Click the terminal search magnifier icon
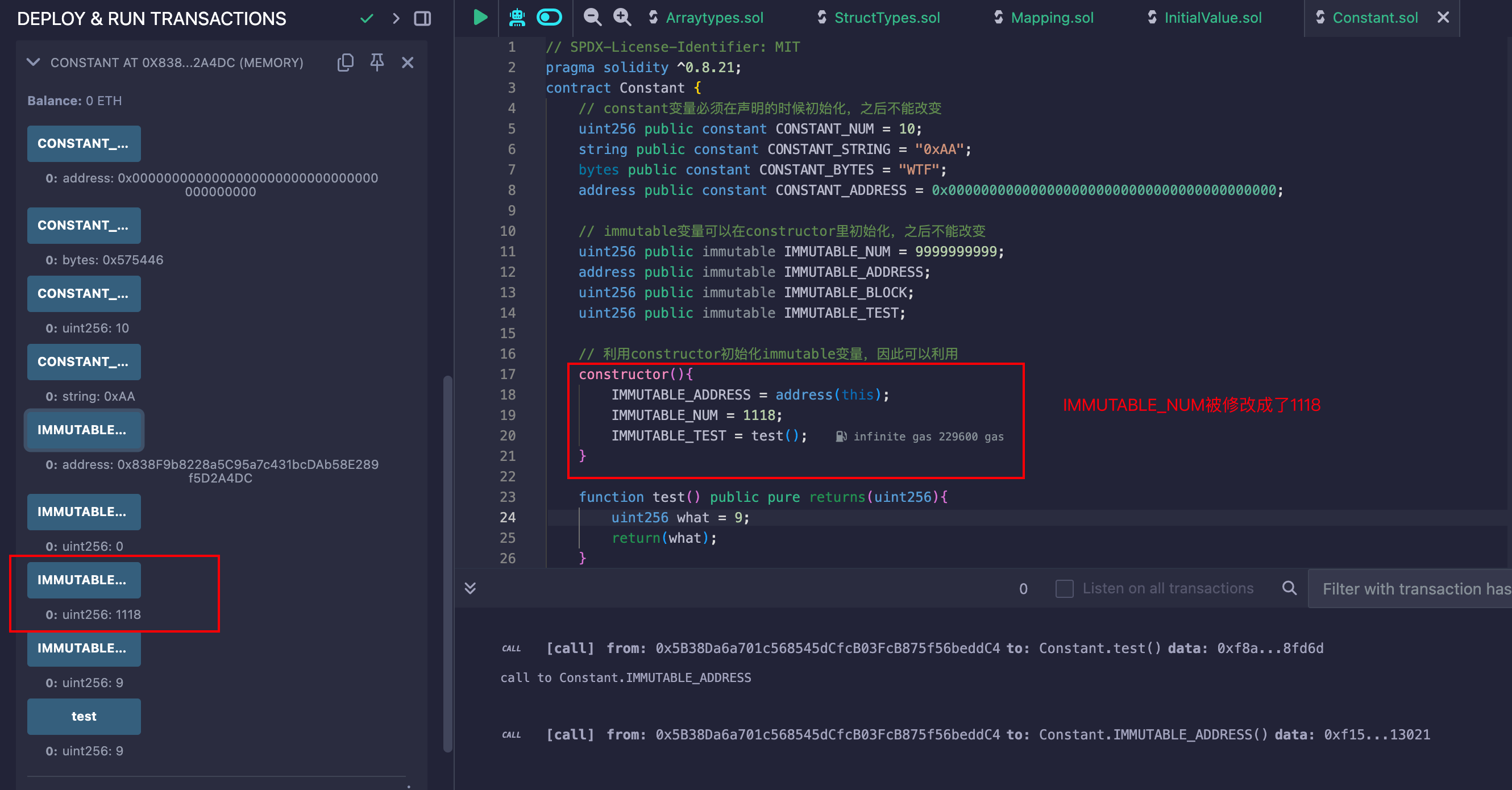Viewport: 1512px width, 790px height. pyautogui.click(x=1290, y=588)
